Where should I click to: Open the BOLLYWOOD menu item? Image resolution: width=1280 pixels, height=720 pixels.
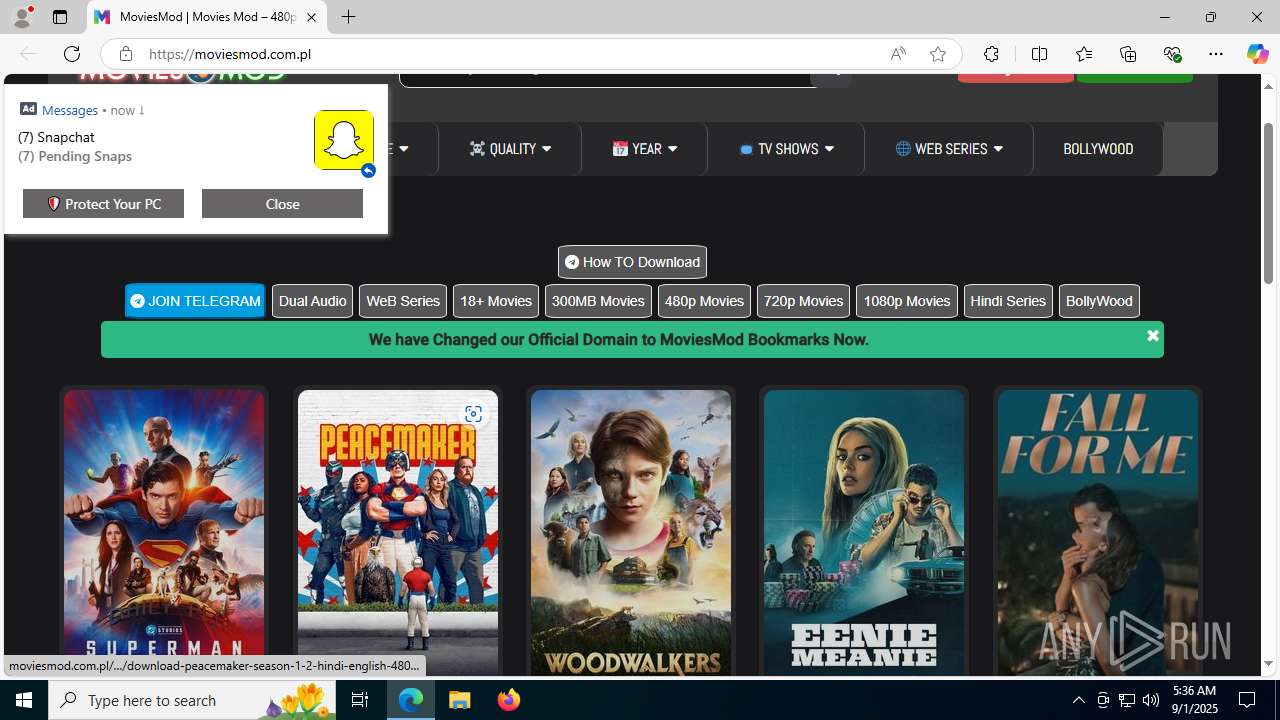1098,149
